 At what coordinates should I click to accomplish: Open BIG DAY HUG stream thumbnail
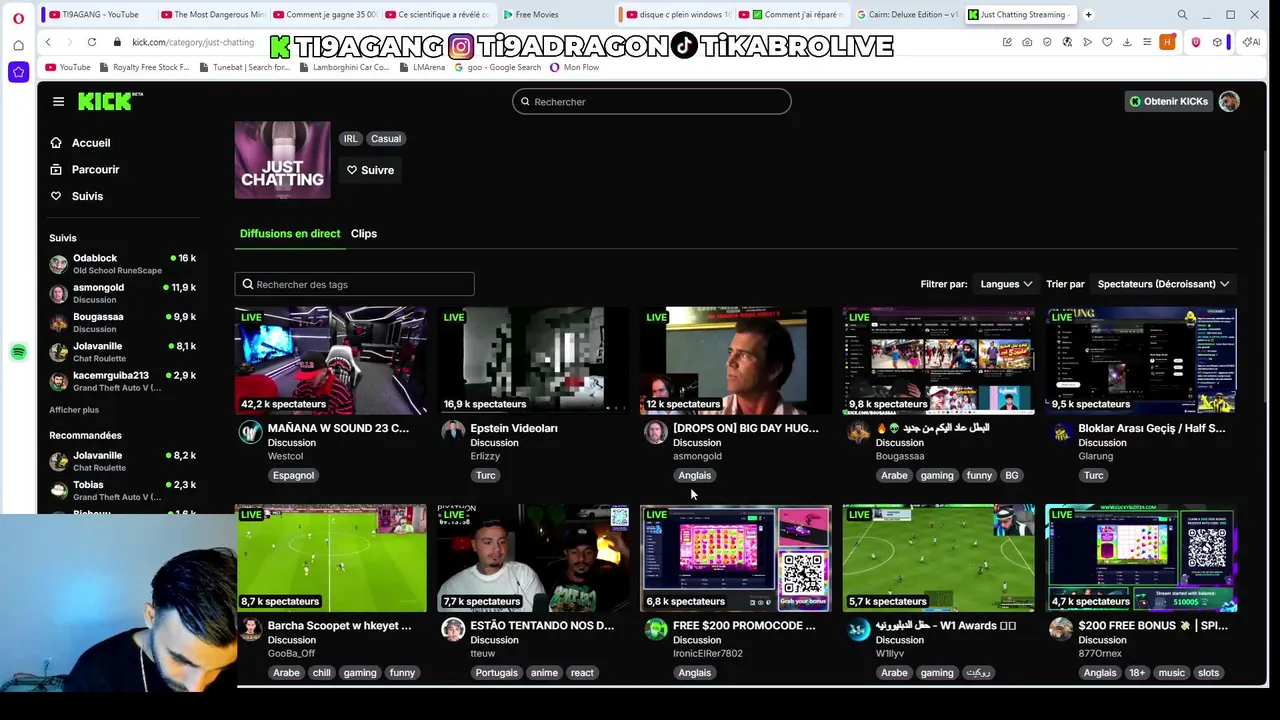(735, 361)
